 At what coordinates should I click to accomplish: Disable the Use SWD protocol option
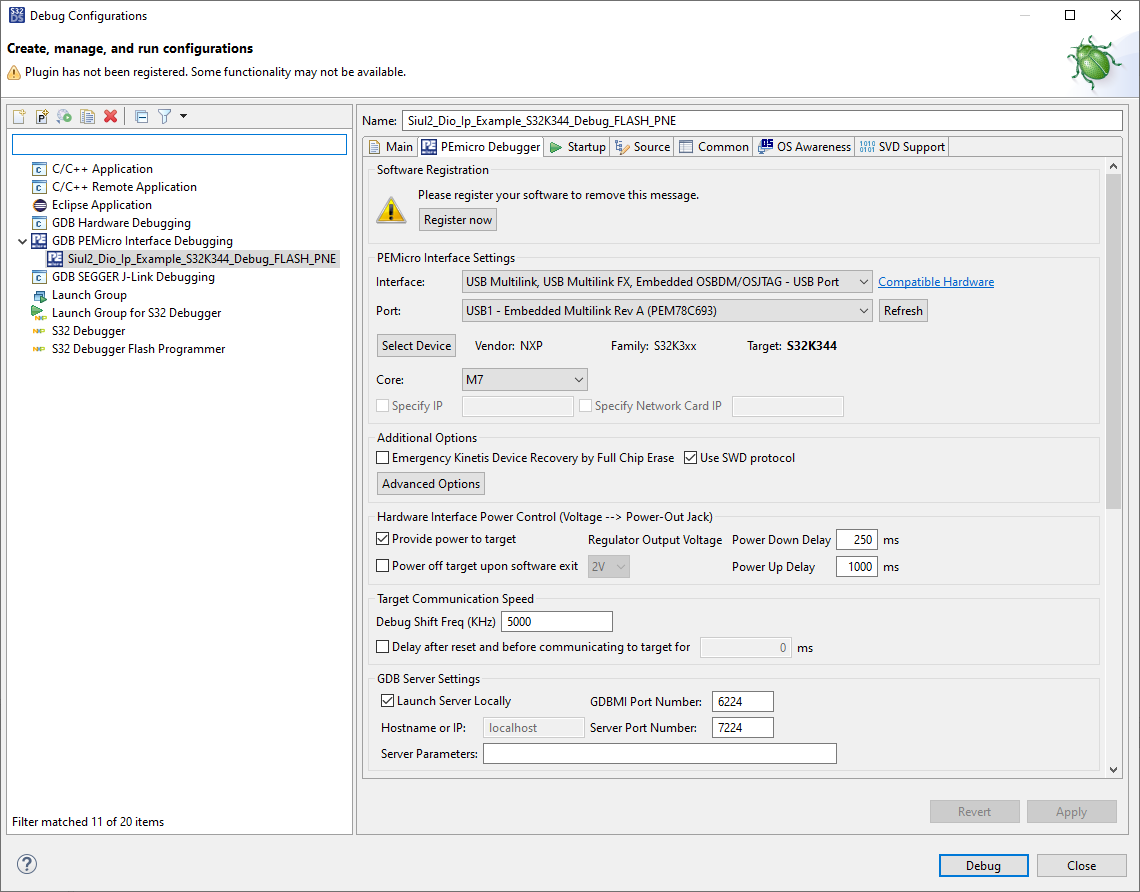690,457
